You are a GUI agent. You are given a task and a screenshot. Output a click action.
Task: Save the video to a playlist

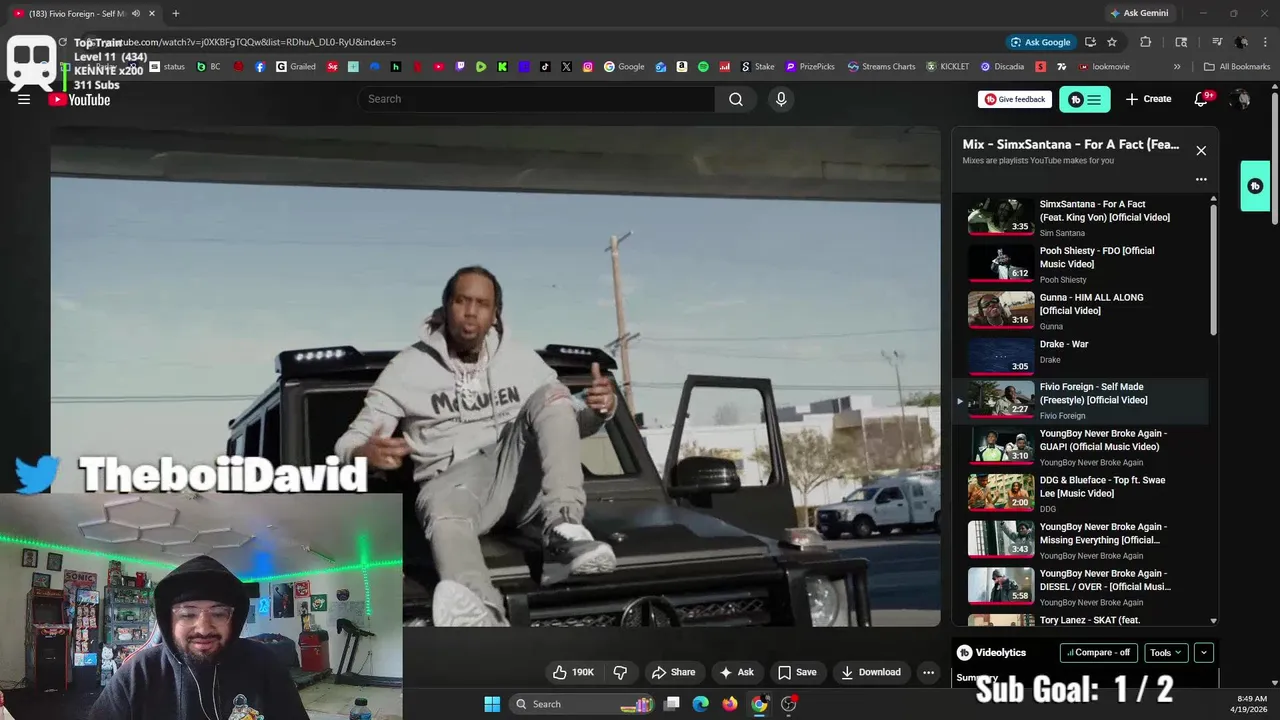coord(797,672)
